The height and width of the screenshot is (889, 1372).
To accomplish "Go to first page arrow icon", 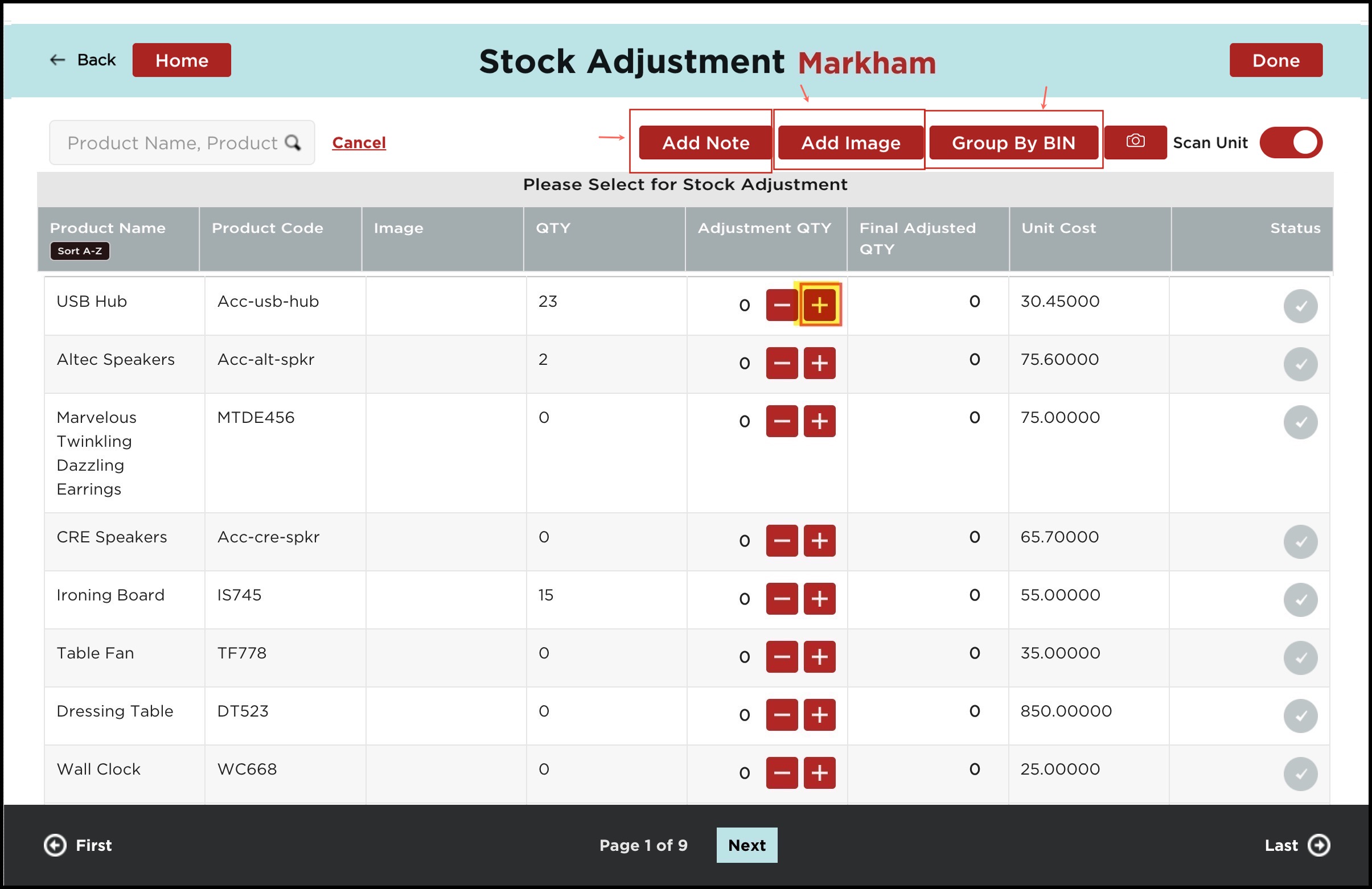I will click(x=55, y=845).
